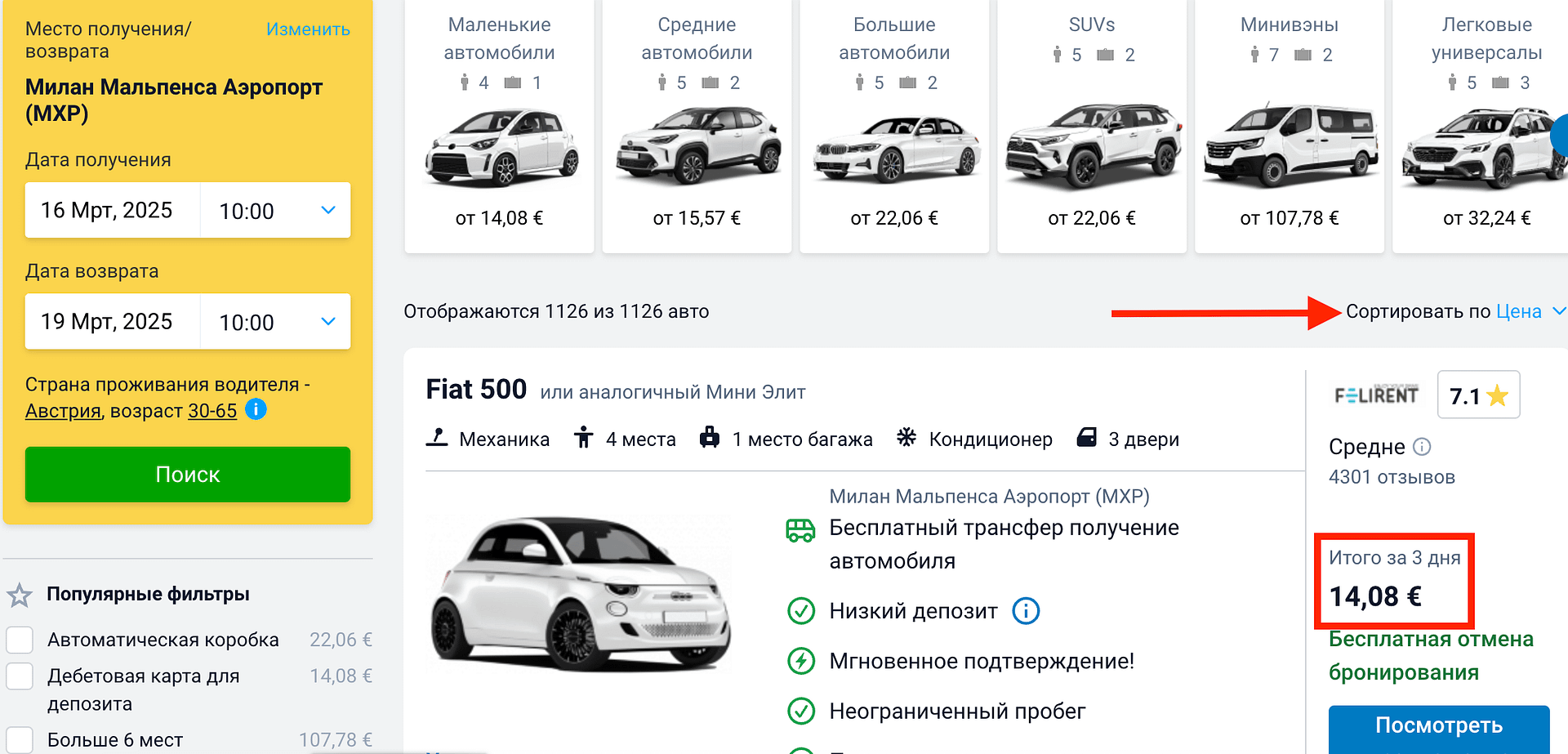Enable the Автоматическая коробка filter

[x=20, y=640]
